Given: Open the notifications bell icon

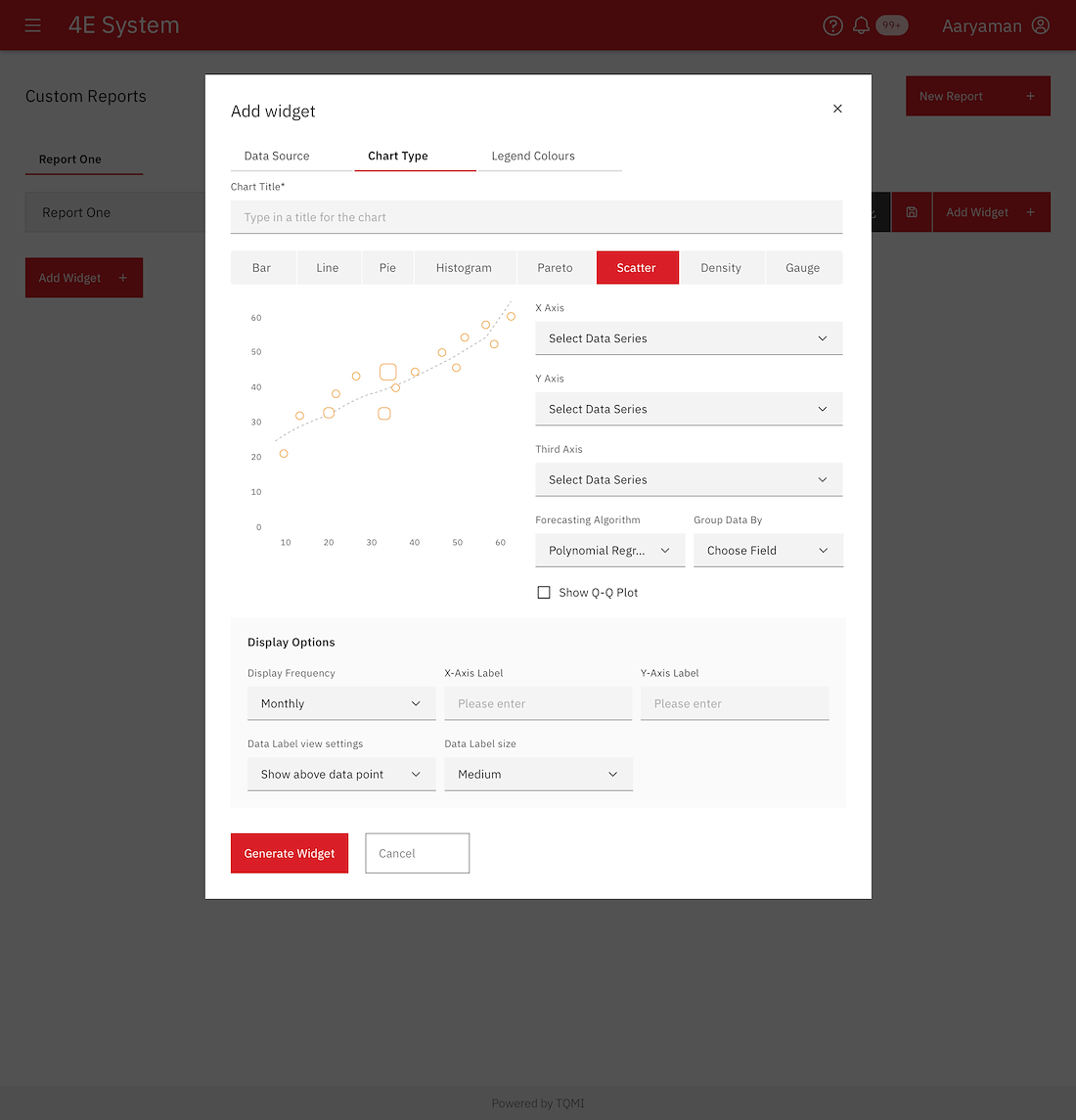Looking at the screenshot, I should pyautogui.click(x=861, y=25).
